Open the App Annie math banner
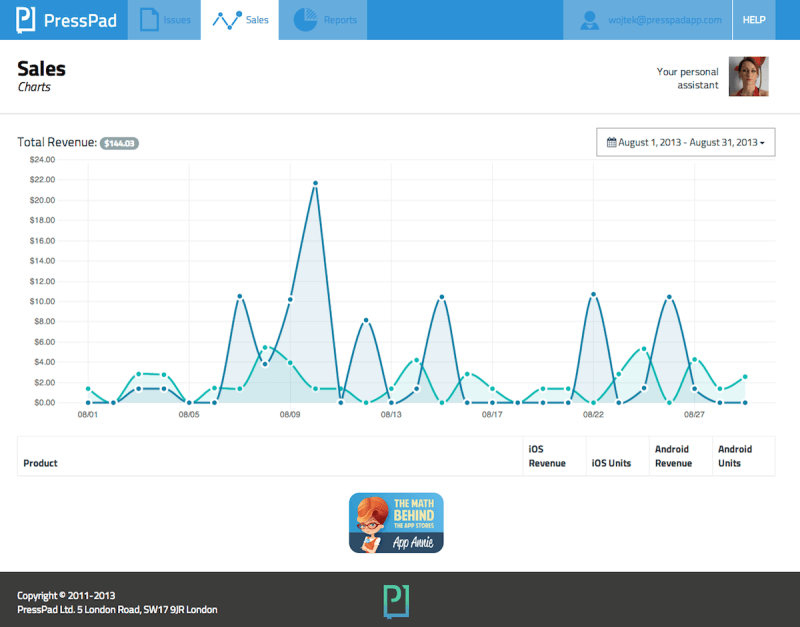 (396, 523)
